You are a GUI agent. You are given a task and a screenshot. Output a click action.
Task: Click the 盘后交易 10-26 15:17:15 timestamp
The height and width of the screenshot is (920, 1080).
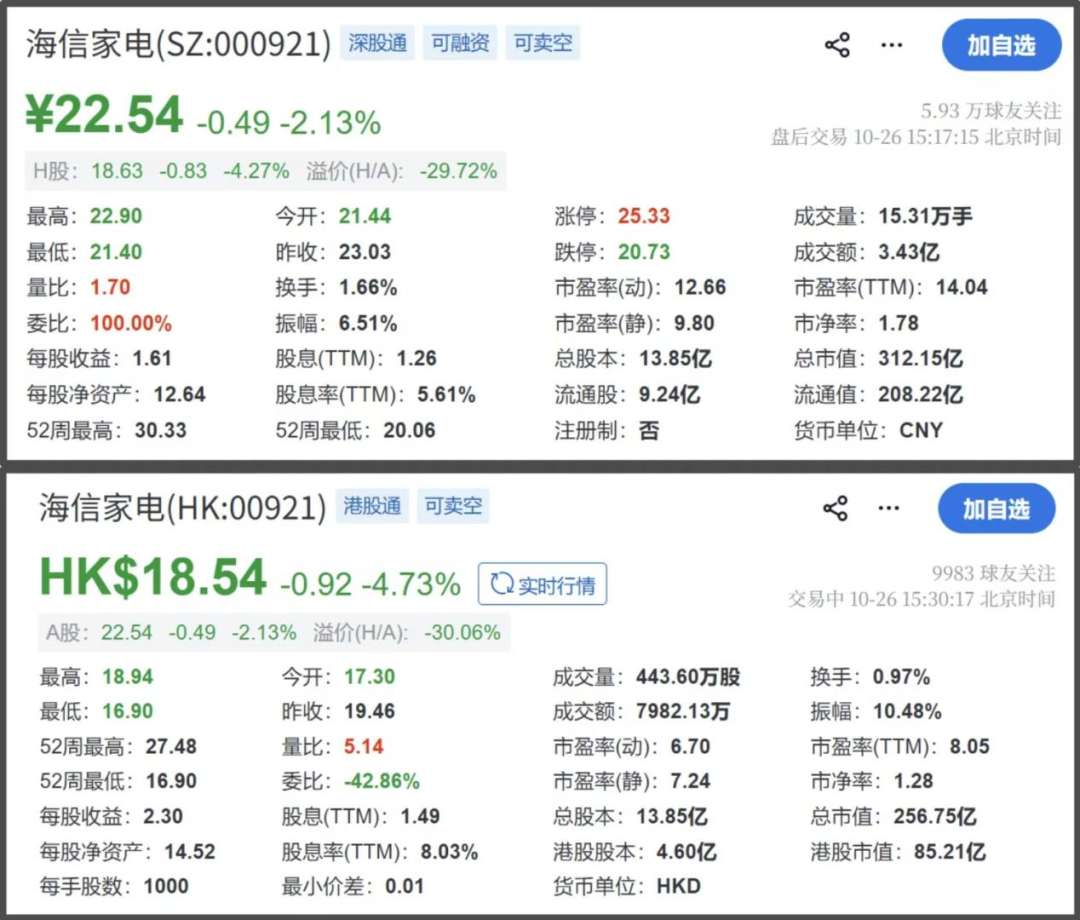coord(916,137)
